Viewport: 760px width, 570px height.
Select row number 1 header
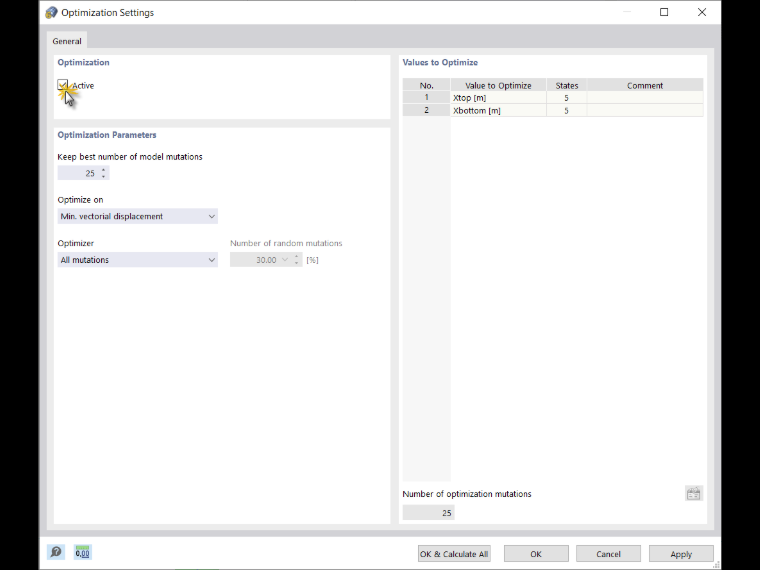pos(427,97)
